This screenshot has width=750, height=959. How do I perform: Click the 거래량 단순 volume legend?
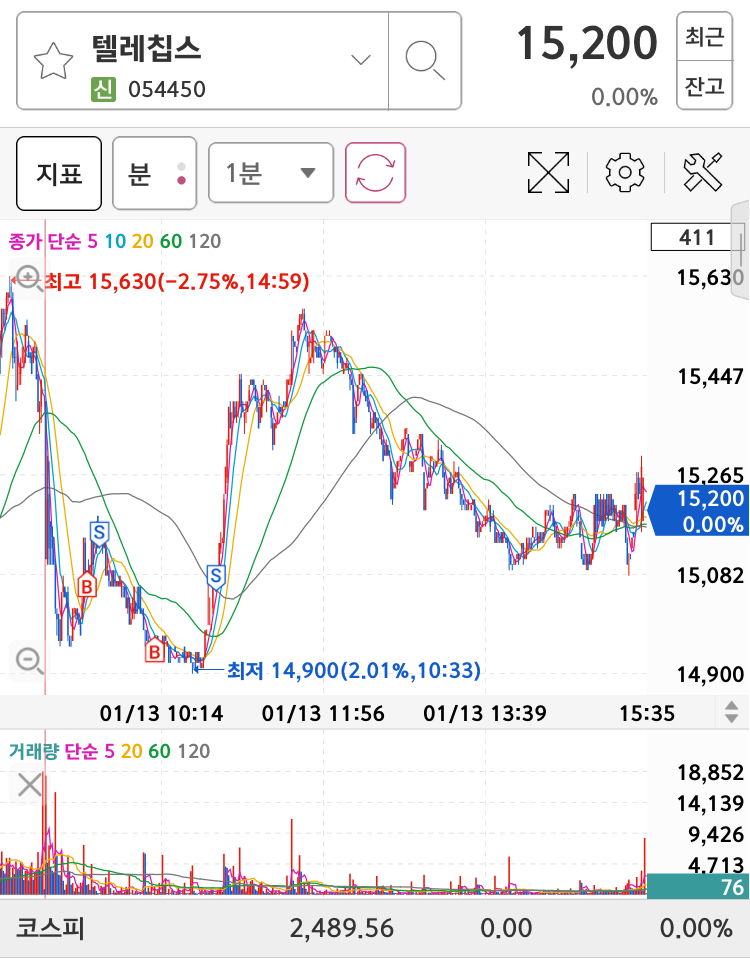click(109, 751)
